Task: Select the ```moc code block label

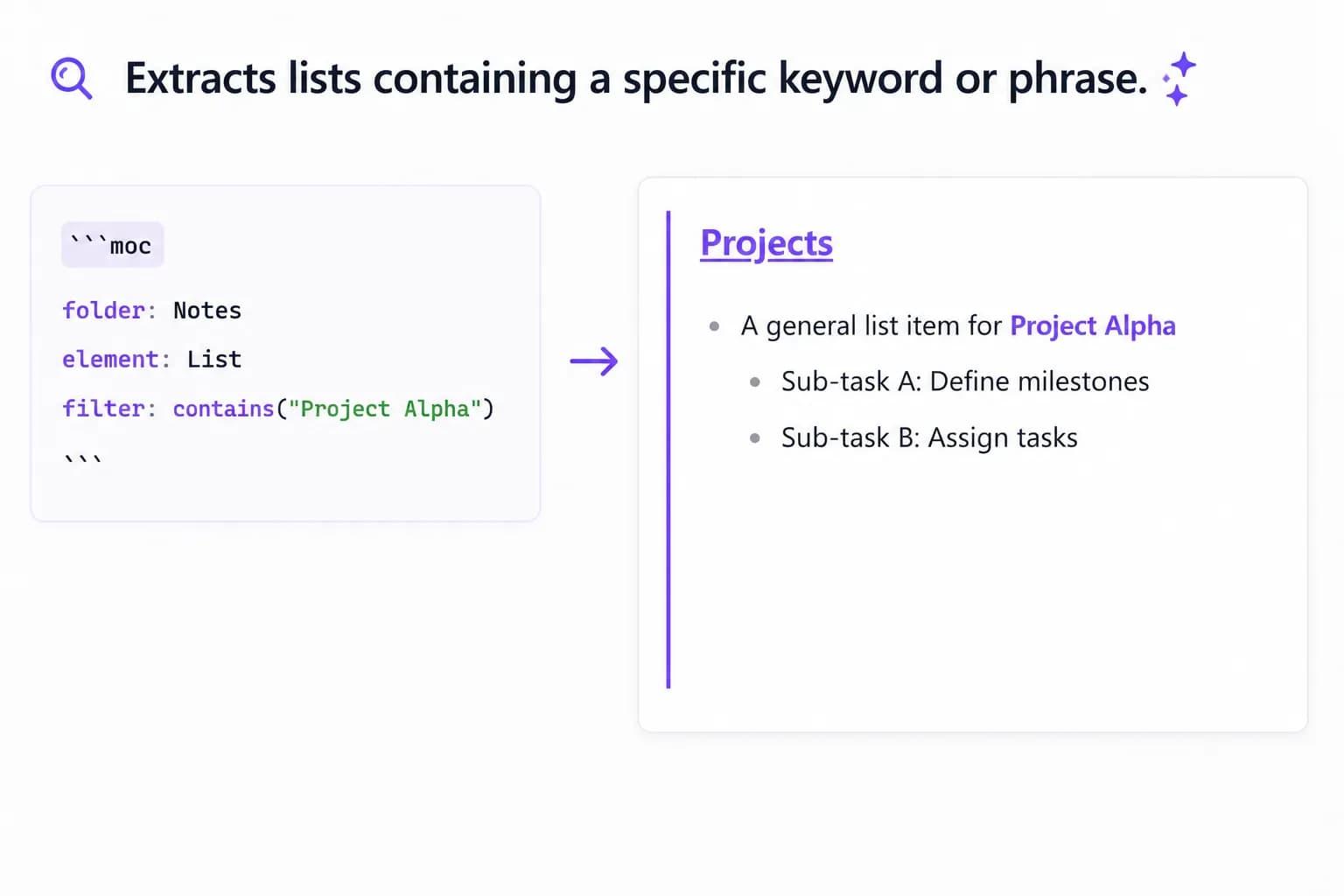Action: [112, 245]
